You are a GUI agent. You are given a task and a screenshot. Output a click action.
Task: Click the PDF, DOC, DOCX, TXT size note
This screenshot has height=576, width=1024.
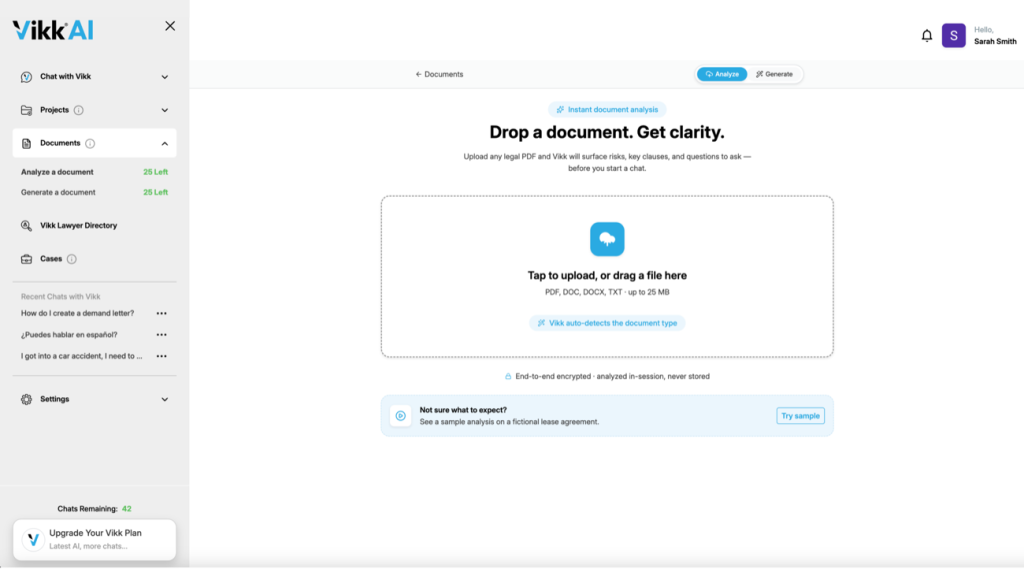tap(607, 293)
